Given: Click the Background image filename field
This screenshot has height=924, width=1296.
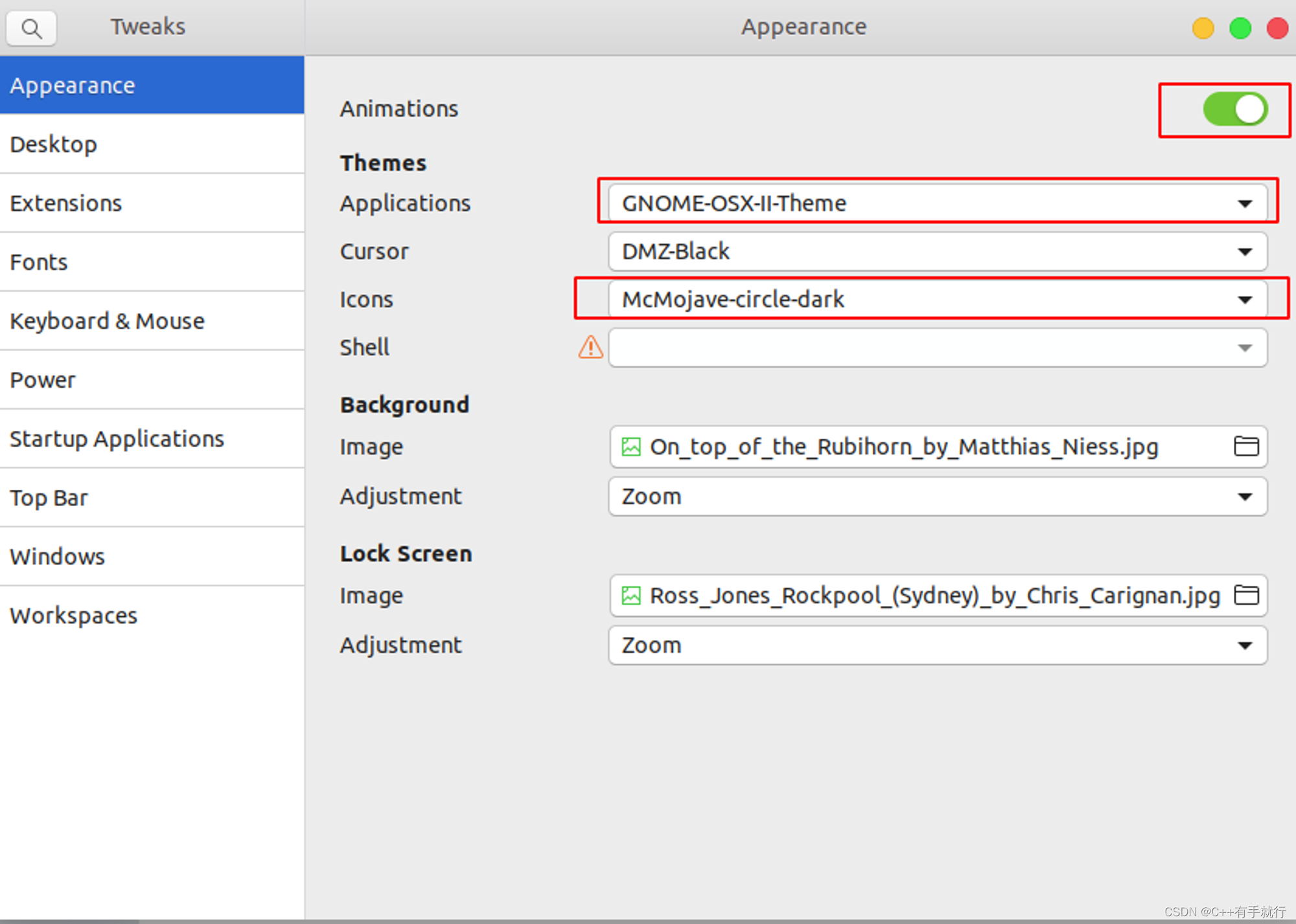Looking at the screenshot, I should pos(903,447).
